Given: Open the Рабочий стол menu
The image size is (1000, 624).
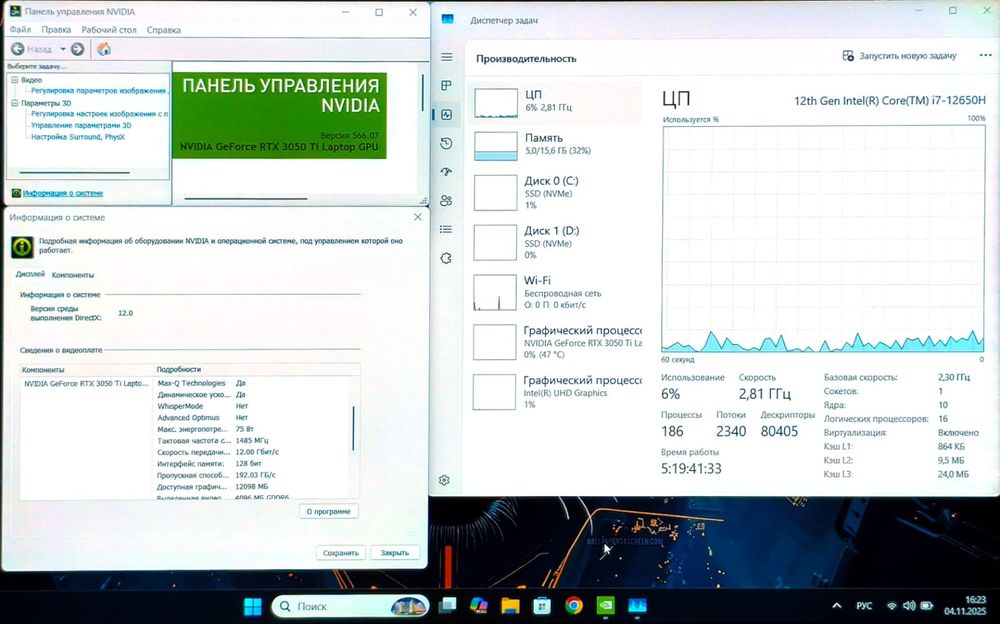Looking at the screenshot, I should (109, 30).
